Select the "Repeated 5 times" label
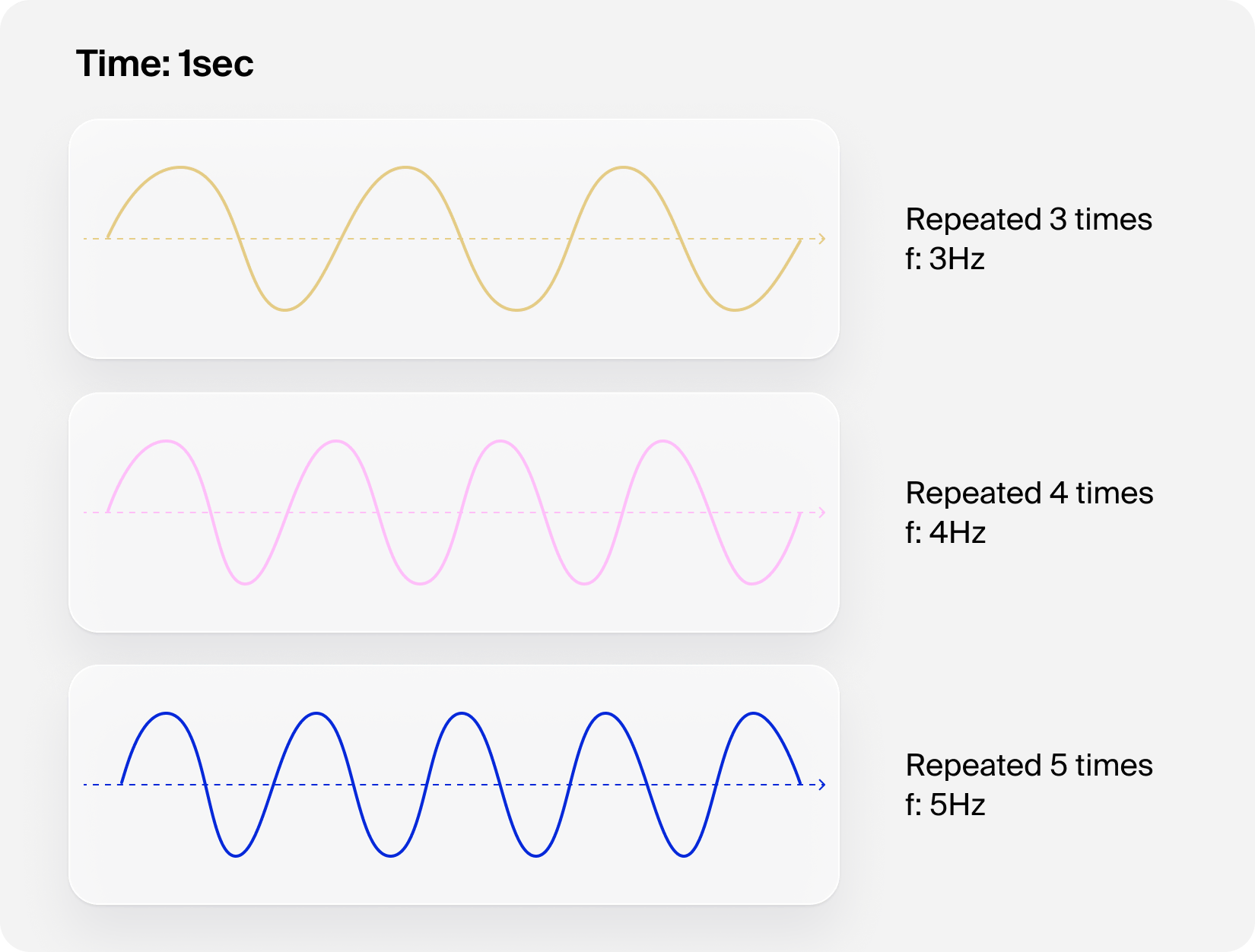1255x952 pixels. click(x=1029, y=765)
